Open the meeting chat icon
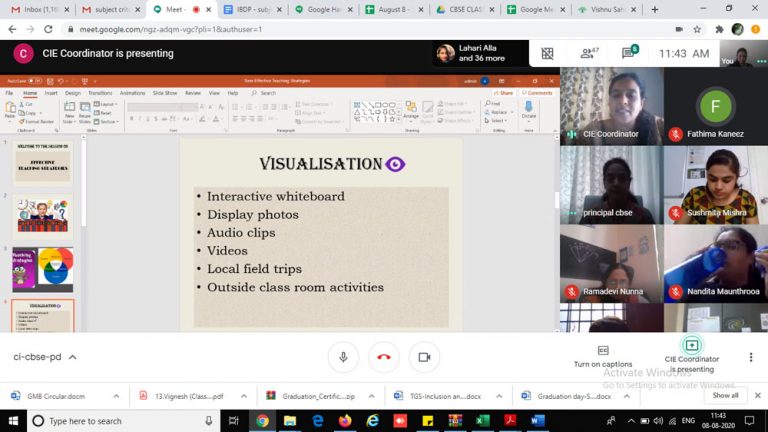 coord(631,53)
